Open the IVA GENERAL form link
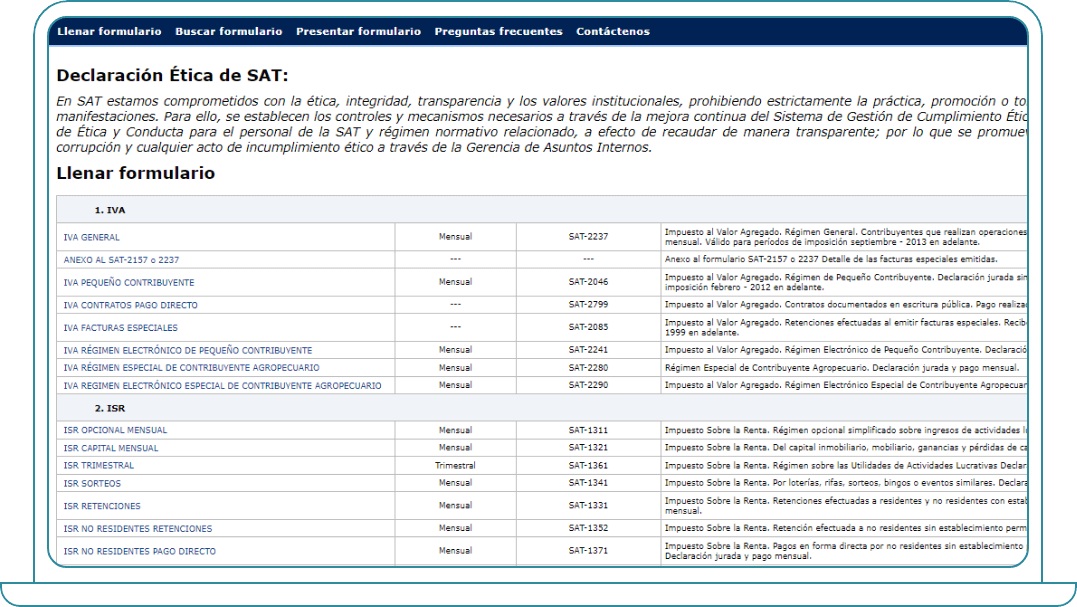1077x607 pixels. (91, 237)
